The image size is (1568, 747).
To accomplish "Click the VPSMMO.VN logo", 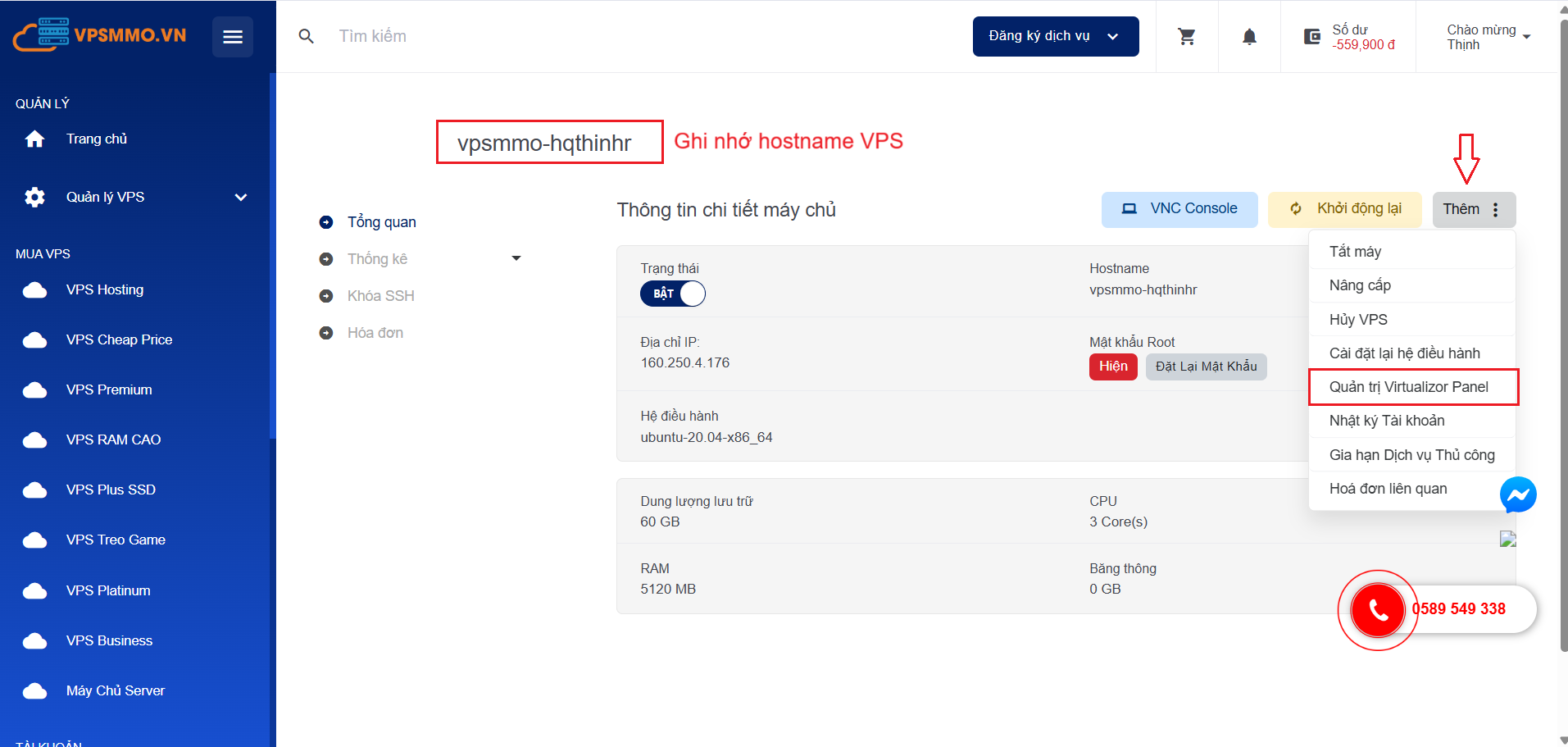I will [x=99, y=35].
